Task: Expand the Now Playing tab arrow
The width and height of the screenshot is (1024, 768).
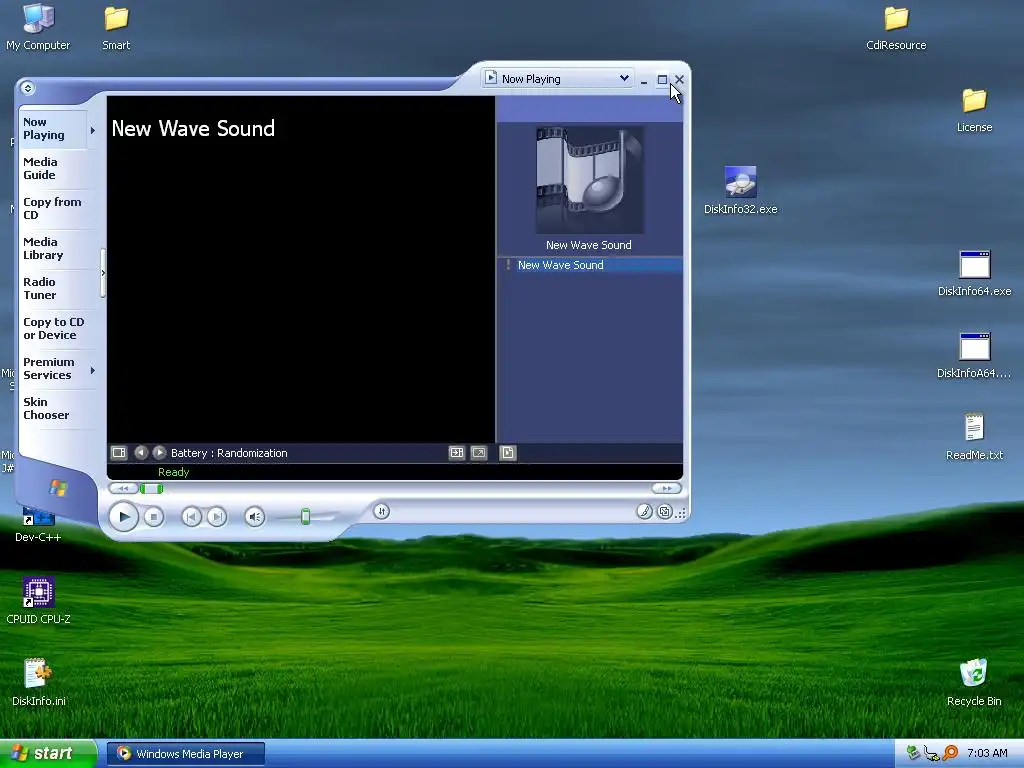Action: coord(93,130)
